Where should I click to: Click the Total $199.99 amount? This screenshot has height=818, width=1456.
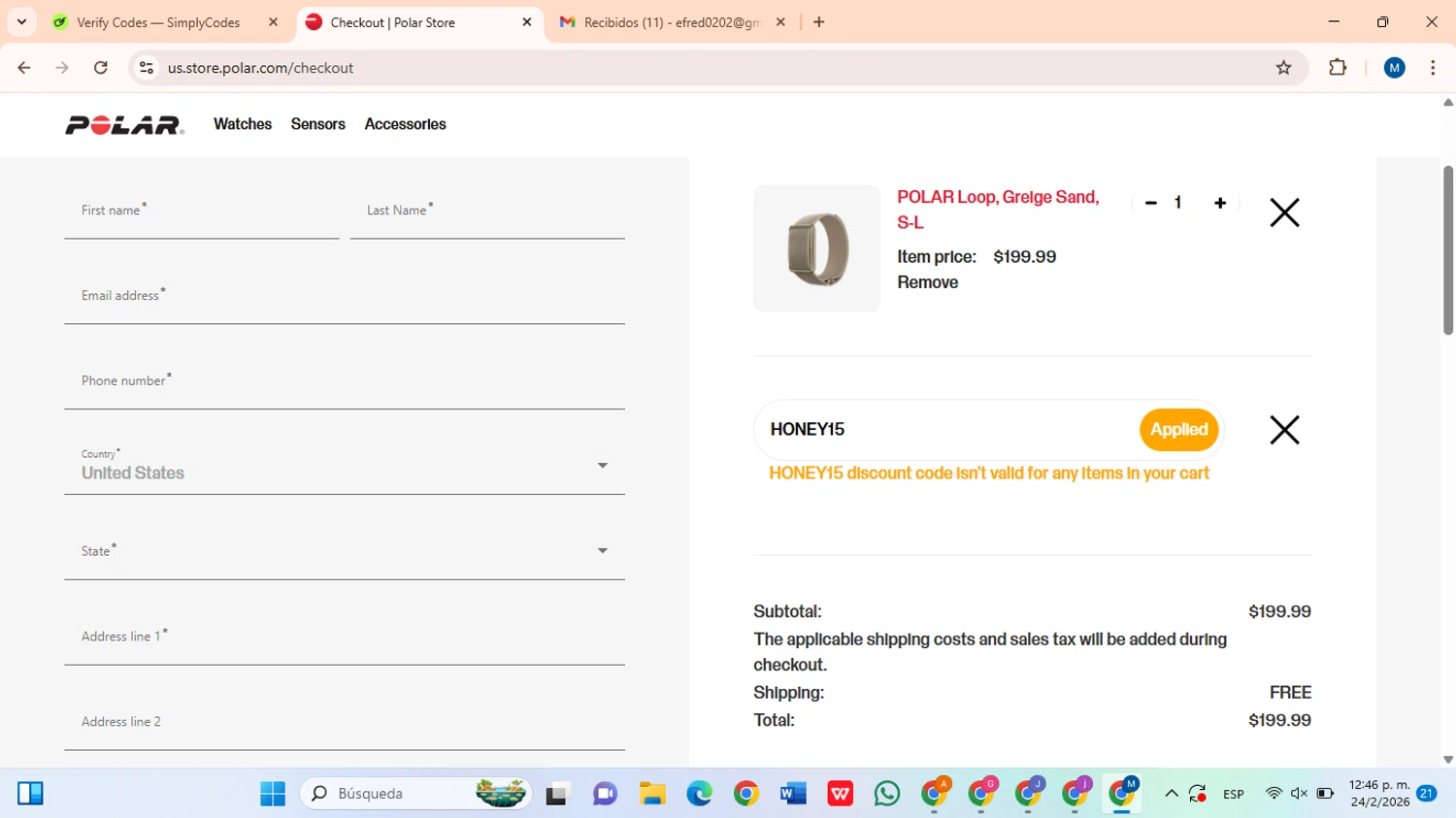[1279, 720]
